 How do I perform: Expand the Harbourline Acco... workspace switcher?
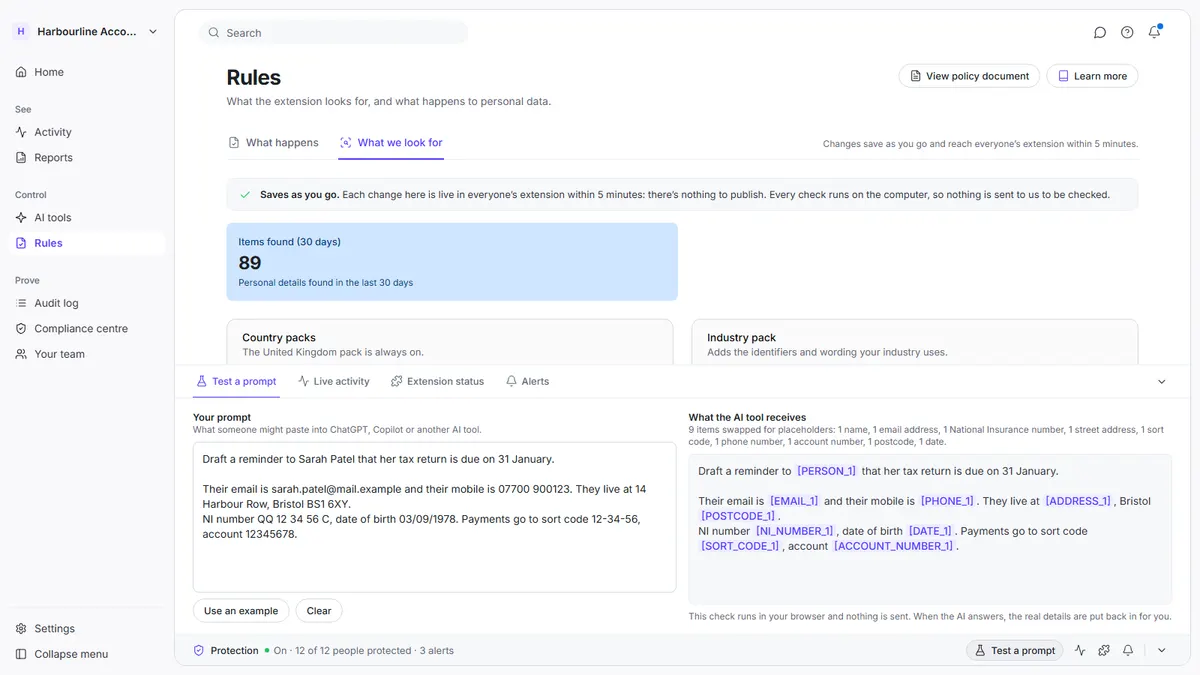tap(87, 32)
